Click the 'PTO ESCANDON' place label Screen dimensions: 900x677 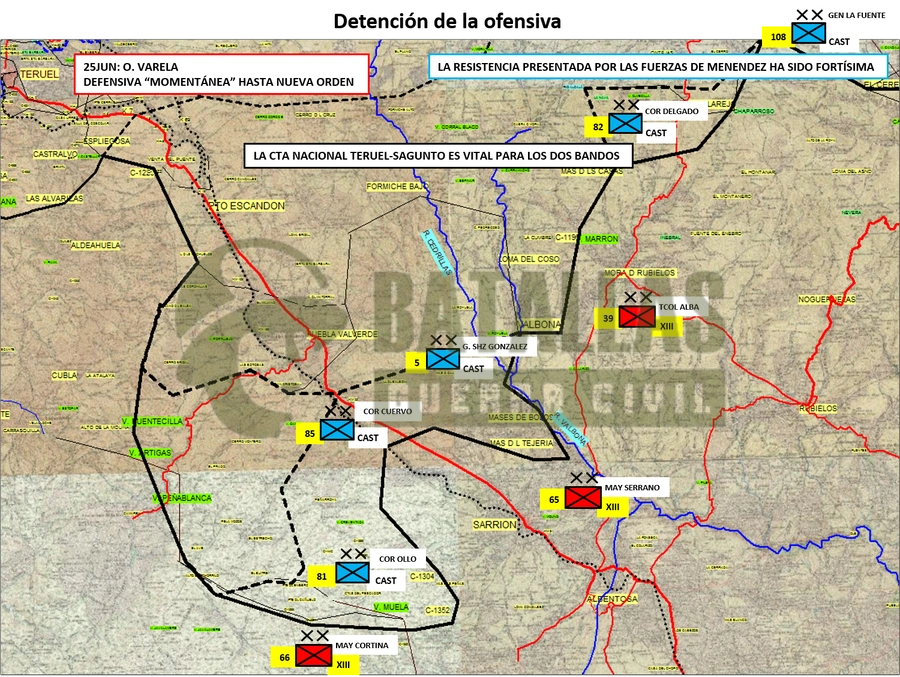tap(247, 206)
